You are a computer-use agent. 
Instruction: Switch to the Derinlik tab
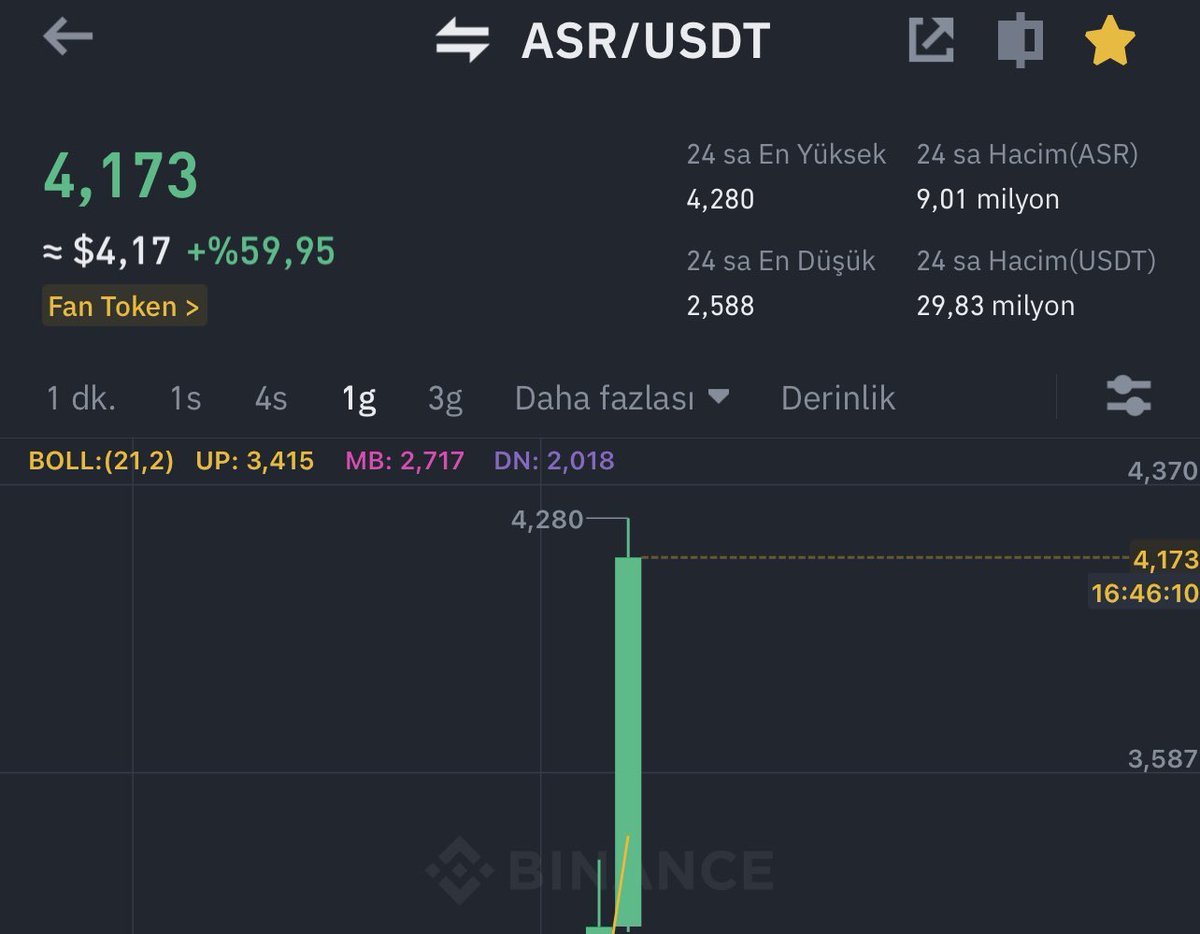coord(838,398)
